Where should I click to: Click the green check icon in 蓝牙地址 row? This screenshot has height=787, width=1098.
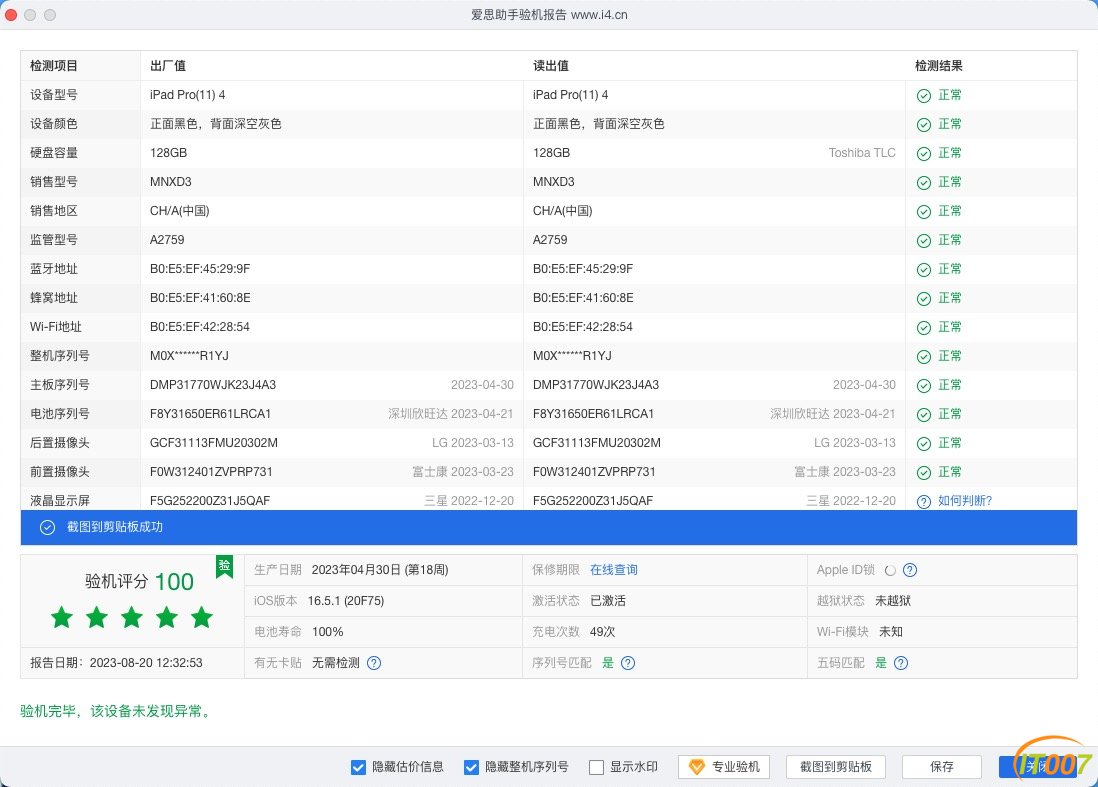[924, 270]
